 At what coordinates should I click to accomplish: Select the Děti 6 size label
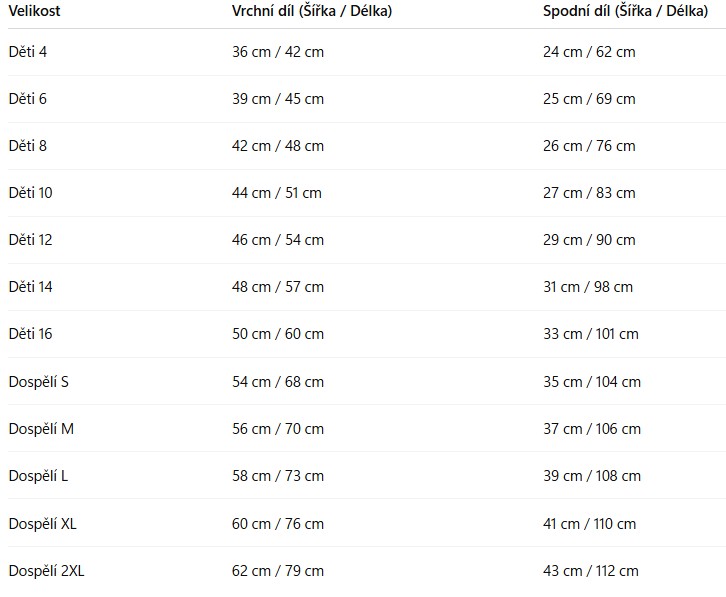click(28, 99)
